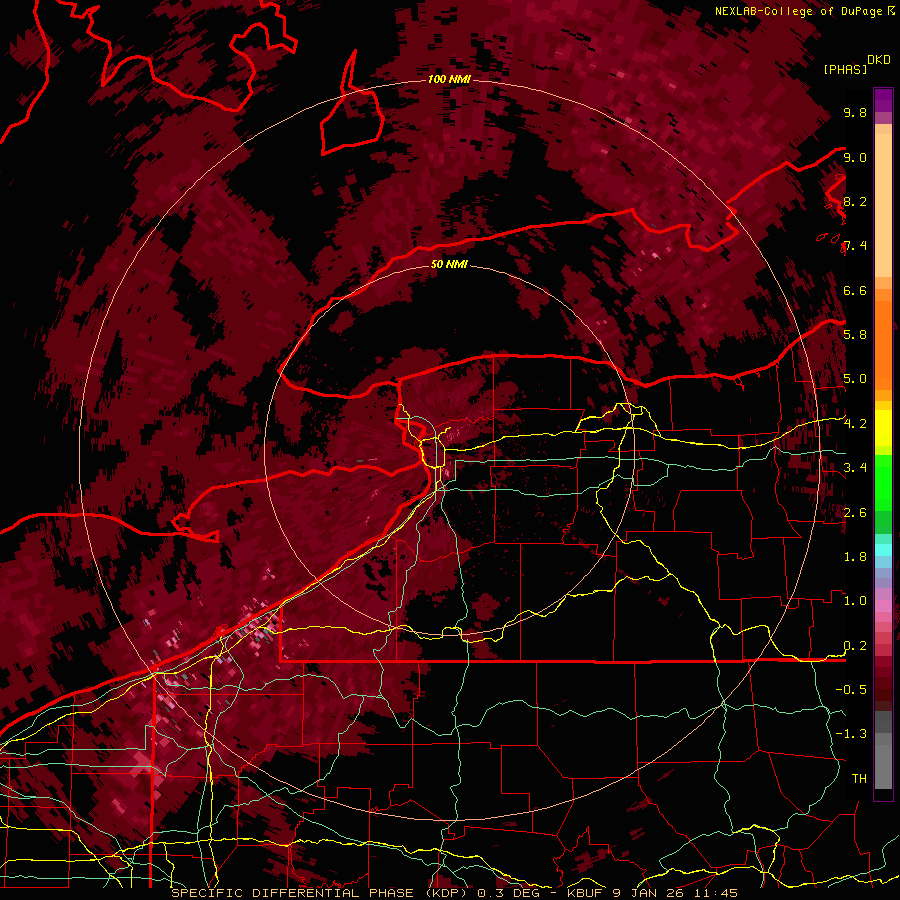Select the 0.2 legend value
Viewport: 900px width, 900px height.
click(x=855, y=646)
